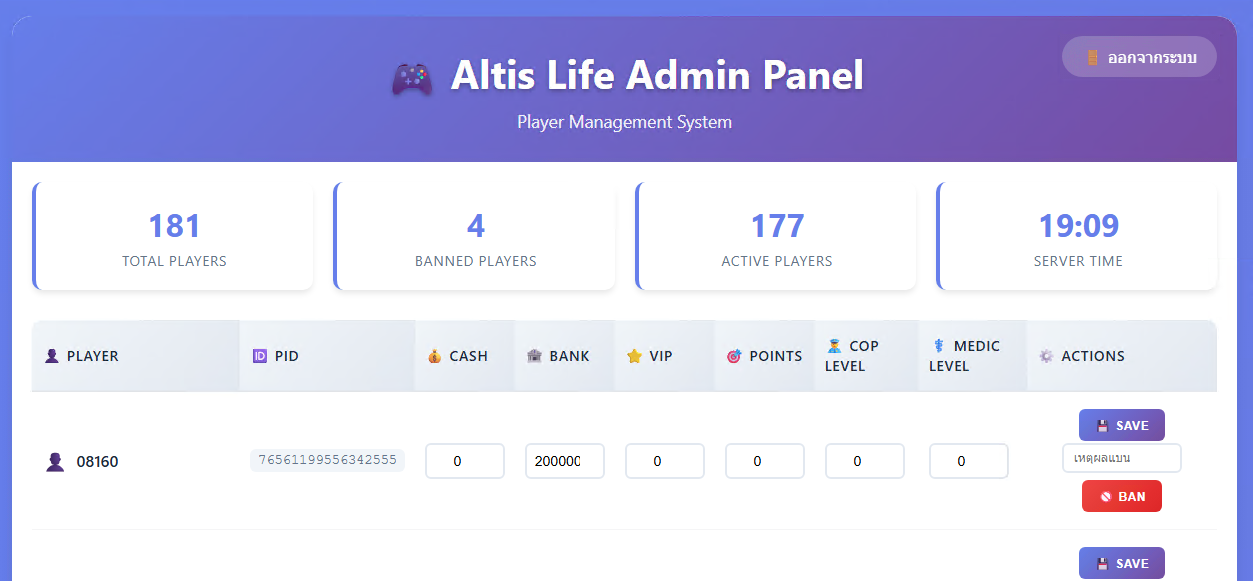Click the ban reason เหตุผลแบน text field

pyautogui.click(x=1121, y=458)
